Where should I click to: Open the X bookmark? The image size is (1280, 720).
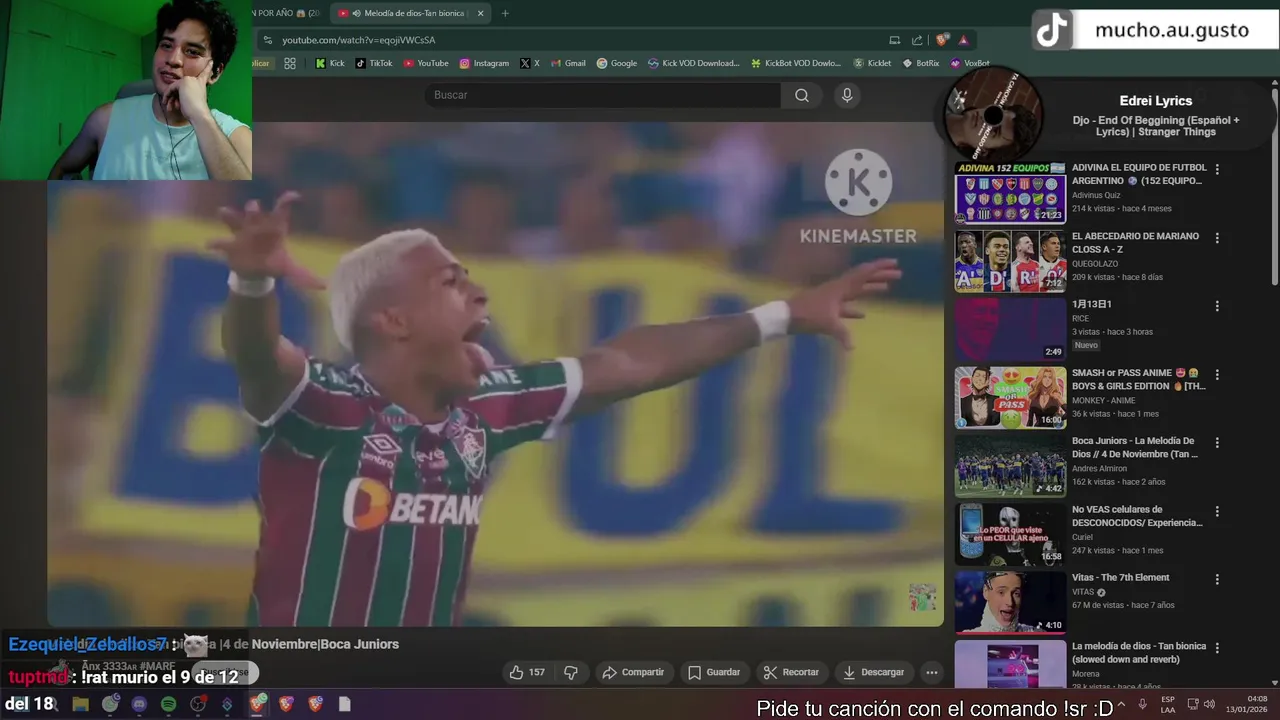[x=530, y=63]
